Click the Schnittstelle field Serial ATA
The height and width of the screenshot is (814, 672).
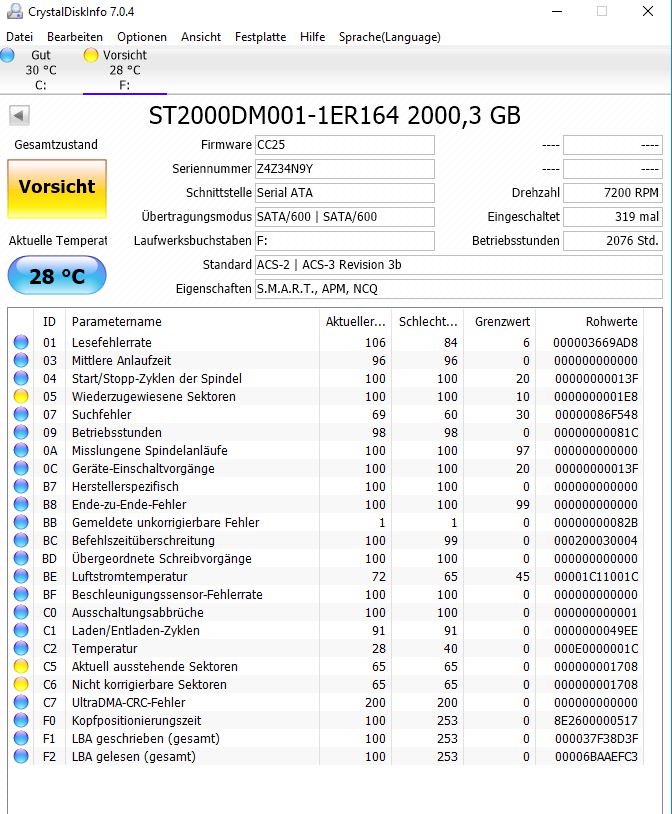pyautogui.click(x=345, y=193)
